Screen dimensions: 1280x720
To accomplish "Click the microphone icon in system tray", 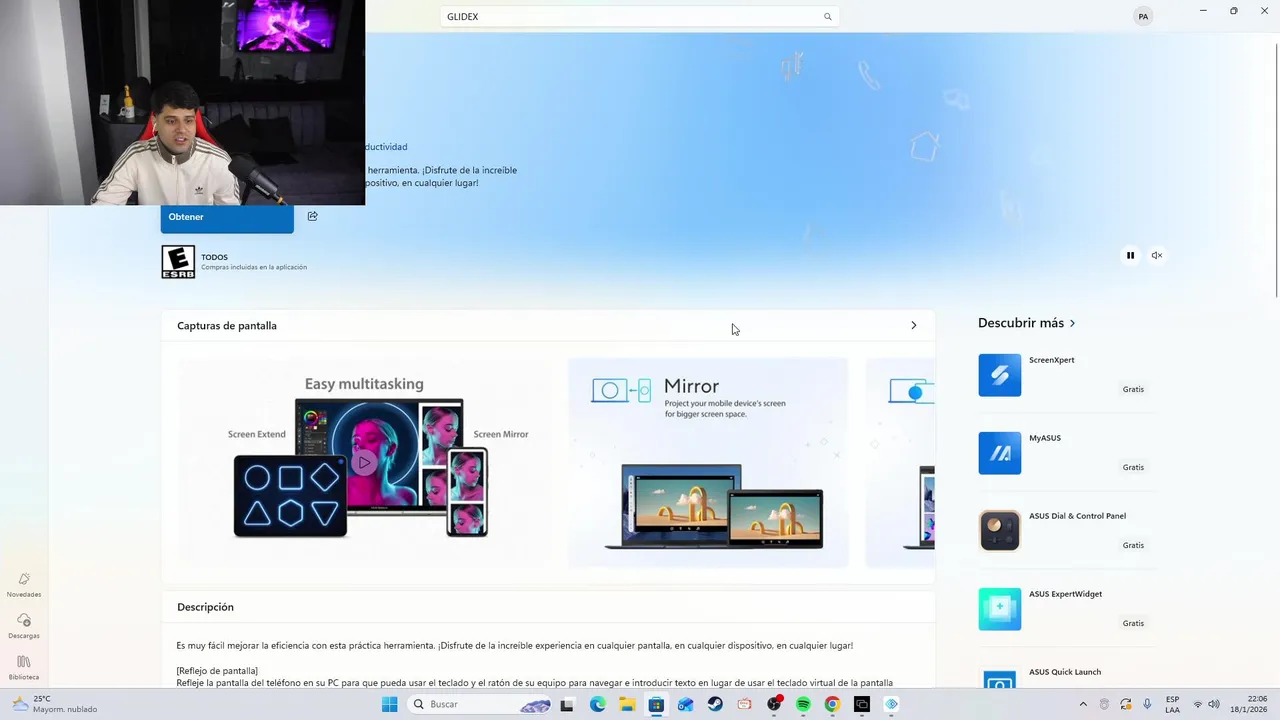I will pos(1147,704).
